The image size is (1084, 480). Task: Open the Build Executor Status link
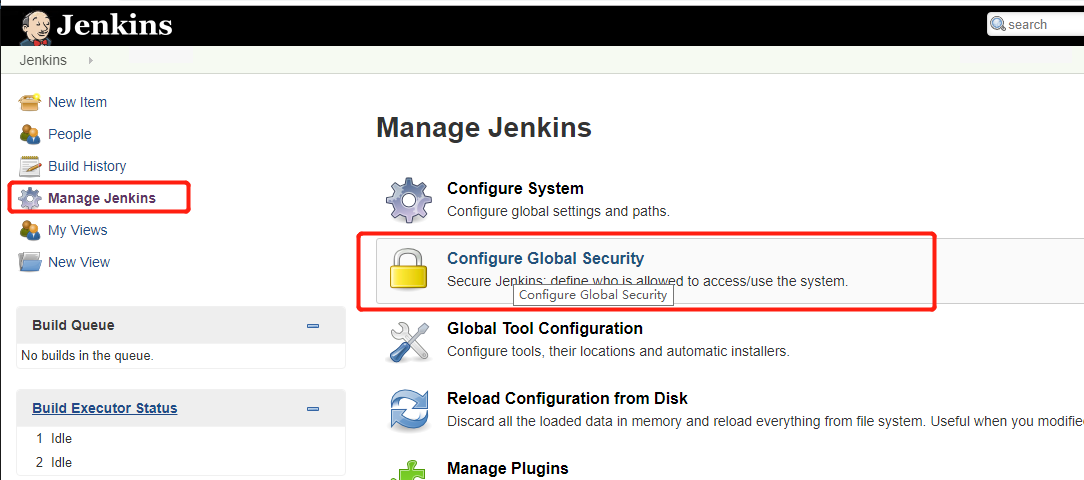click(x=104, y=408)
